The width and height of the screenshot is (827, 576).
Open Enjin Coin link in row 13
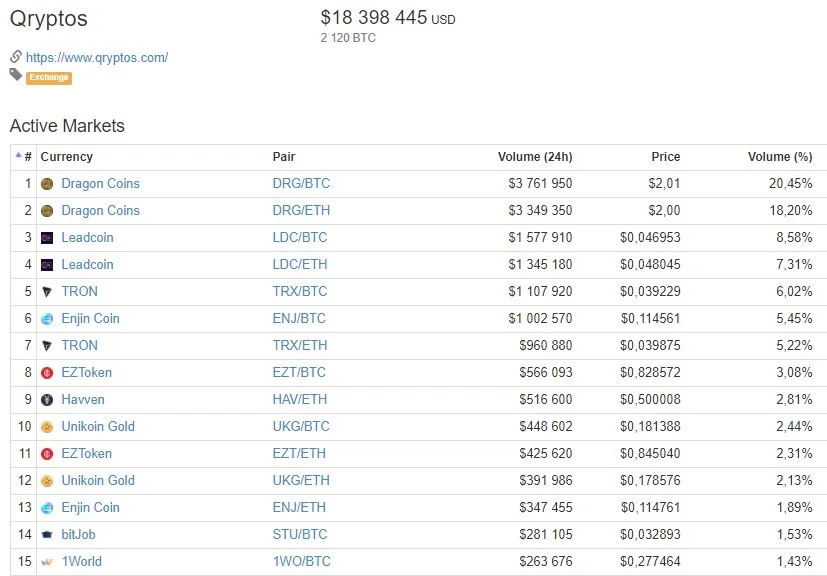click(x=90, y=507)
